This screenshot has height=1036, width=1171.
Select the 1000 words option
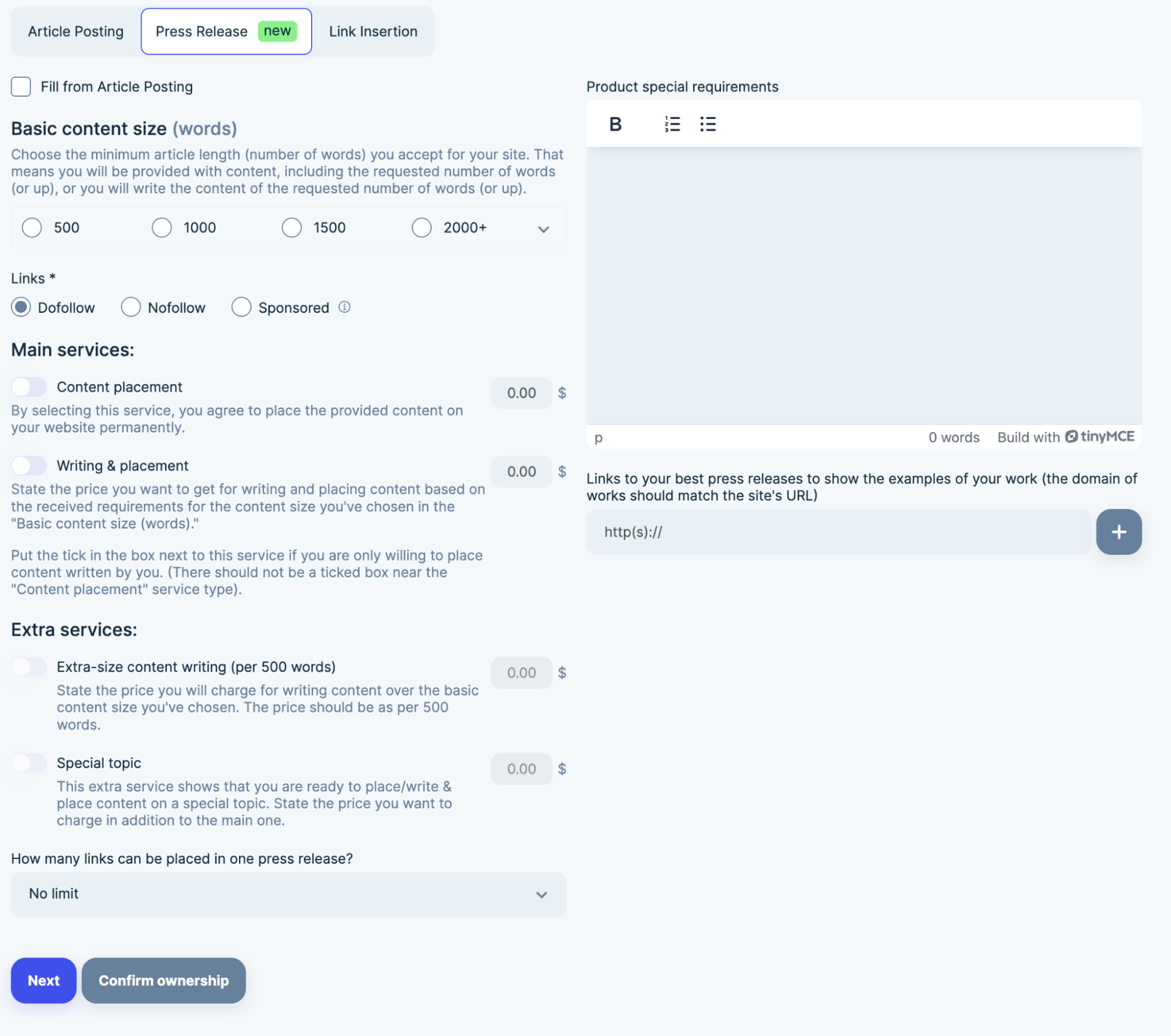[162, 227]
